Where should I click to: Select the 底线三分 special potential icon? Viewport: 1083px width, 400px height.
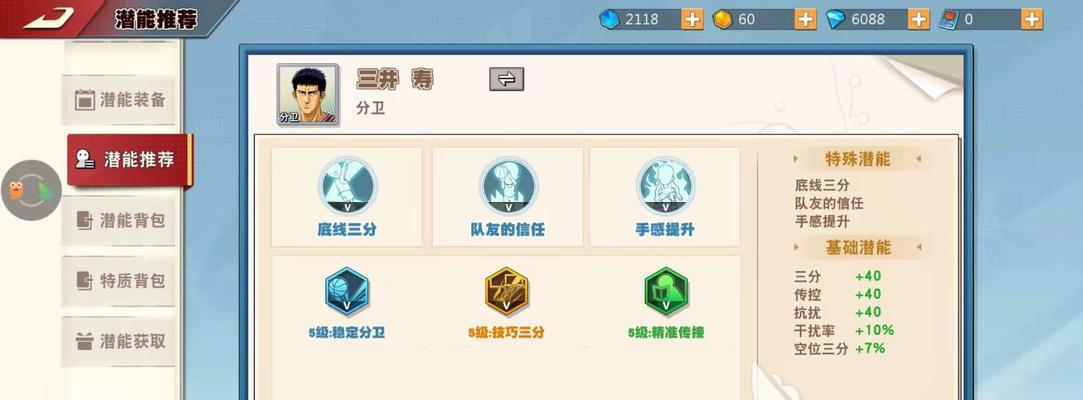pos(347,185)
